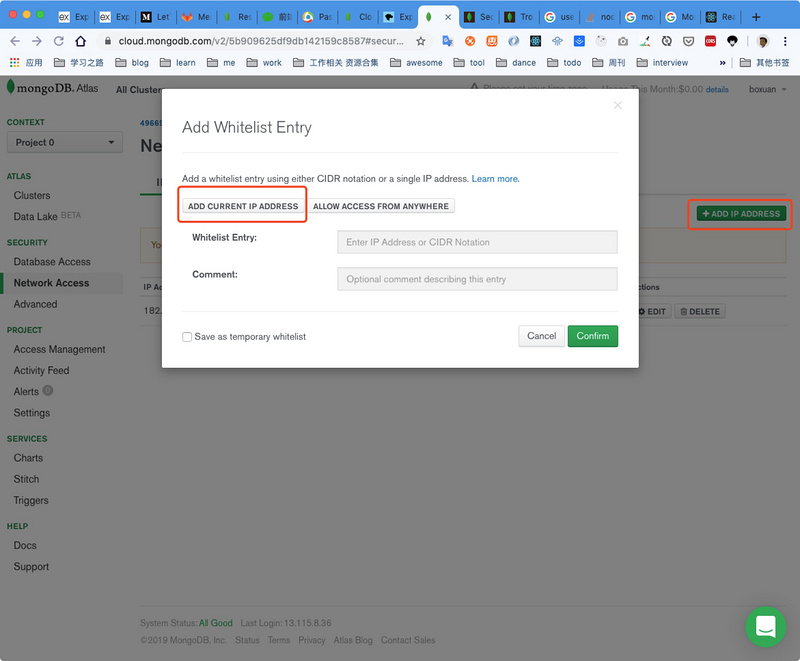Open the Intercom chat bubble
This screenshot has width=800, height=661.
click(765, 626)
